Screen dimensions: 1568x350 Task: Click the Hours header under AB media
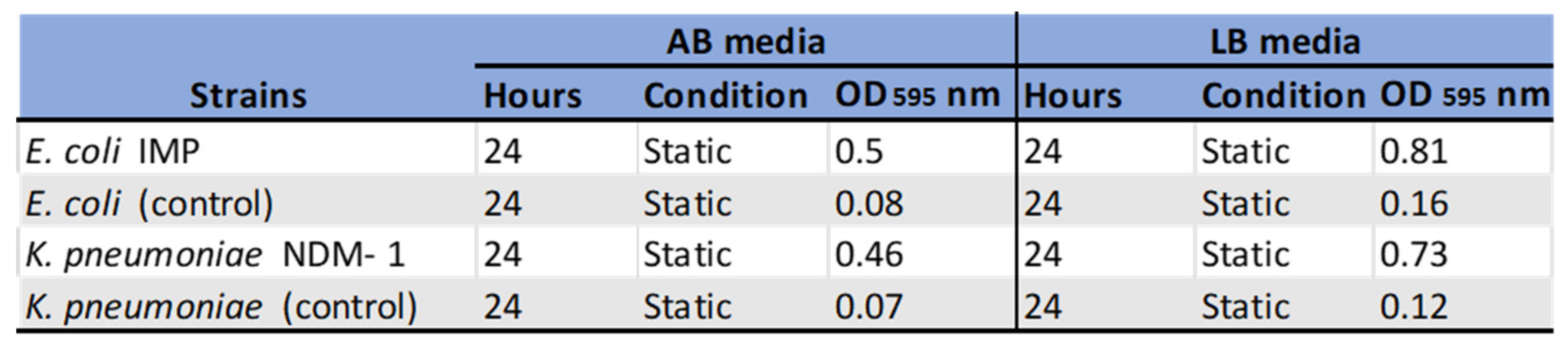coord(533,96)
